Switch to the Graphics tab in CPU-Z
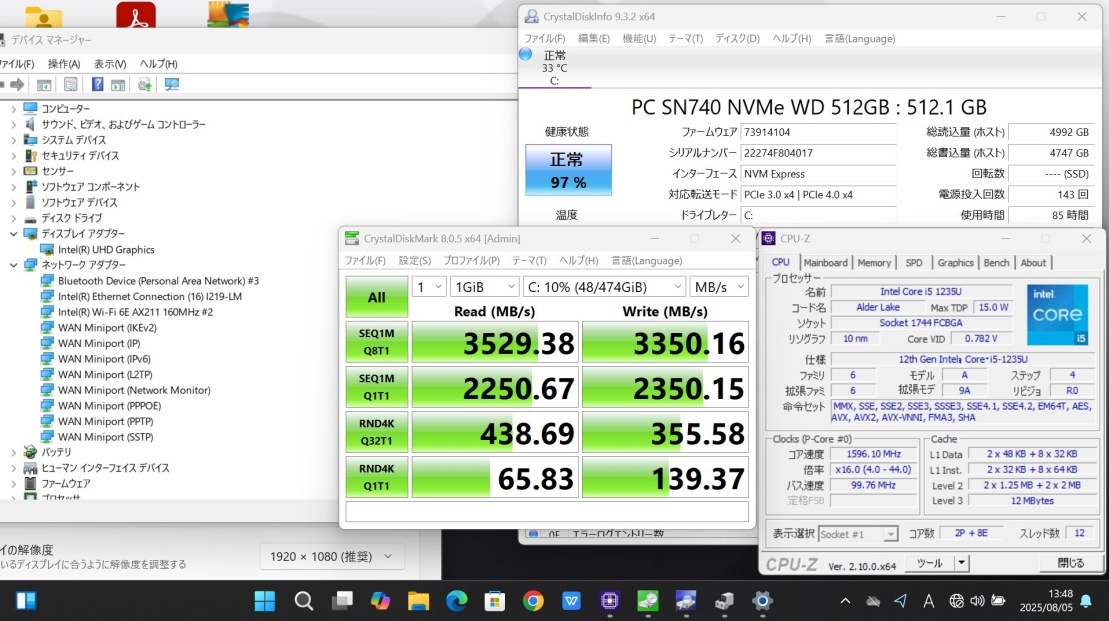Viewport: 1109px width, 621px height. (956, 262)
